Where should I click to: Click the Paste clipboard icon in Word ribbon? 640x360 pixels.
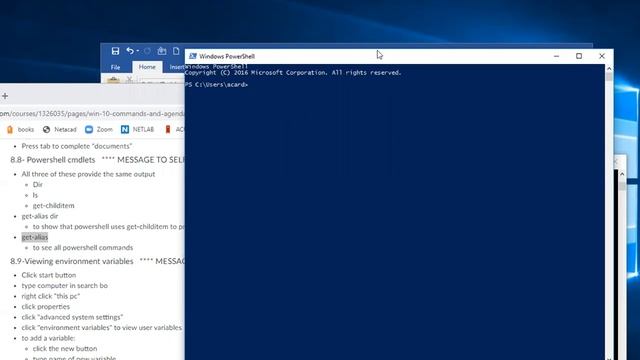[113, 79]
